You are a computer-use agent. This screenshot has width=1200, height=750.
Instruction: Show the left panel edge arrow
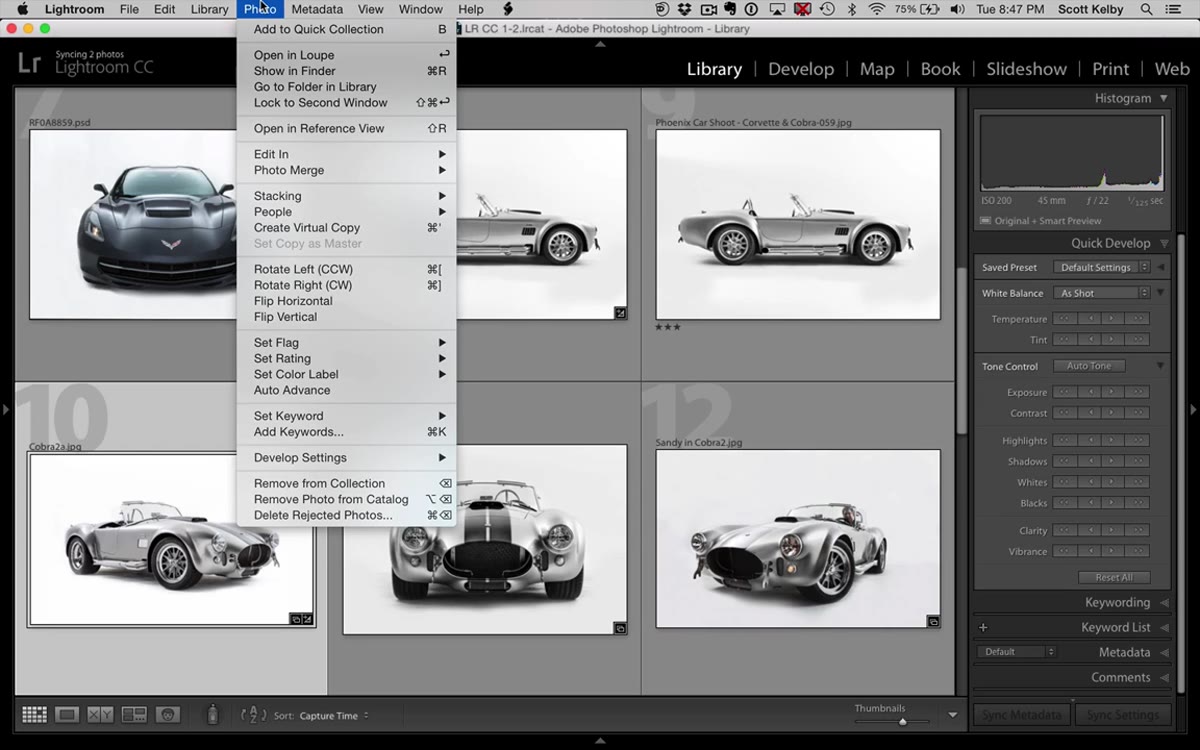point(7,409)
